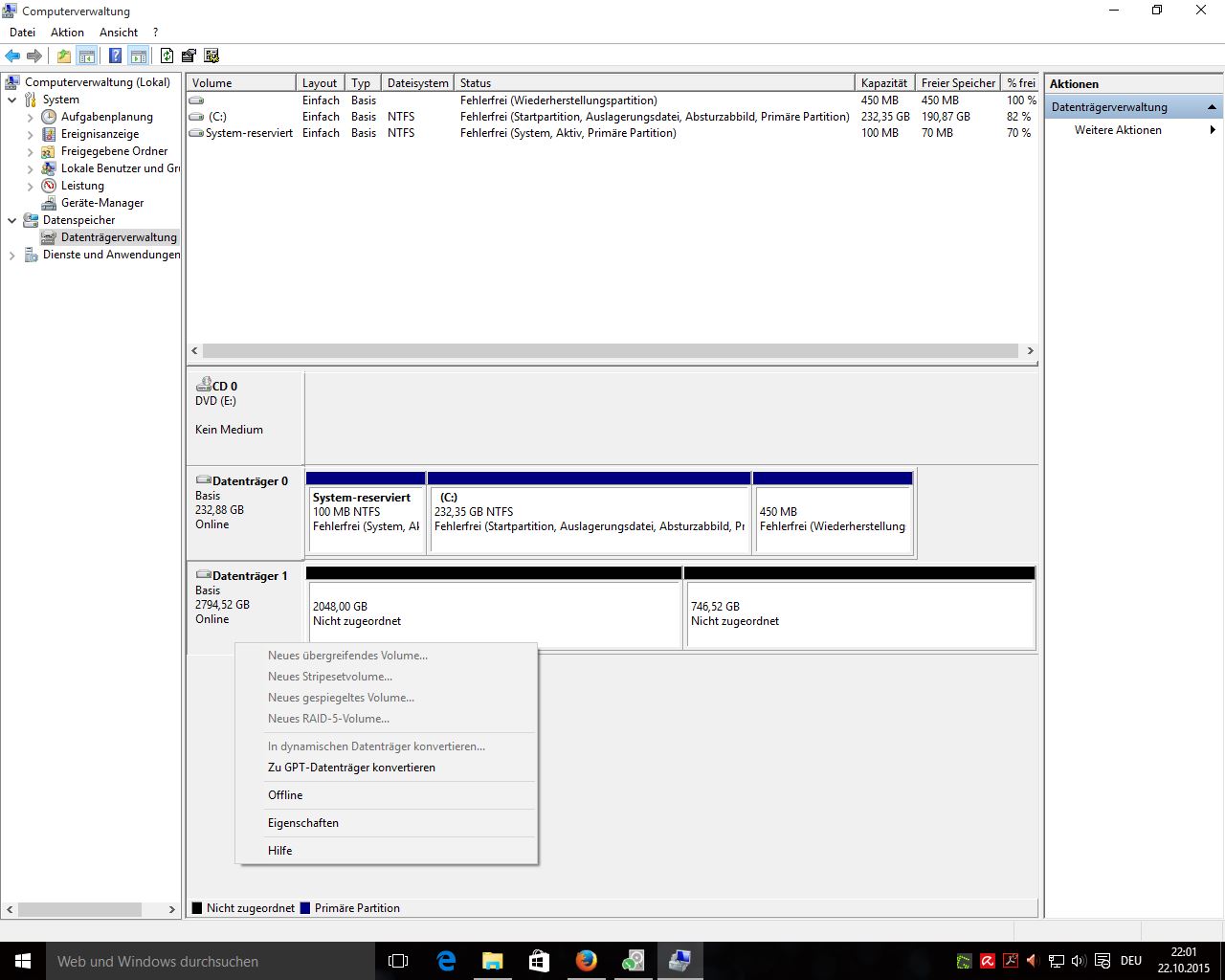Image resolution: width=1225 pixels, height=980 pixels.
Task: Sort by the Kapazität column header
Action: [x=884, y=83]
